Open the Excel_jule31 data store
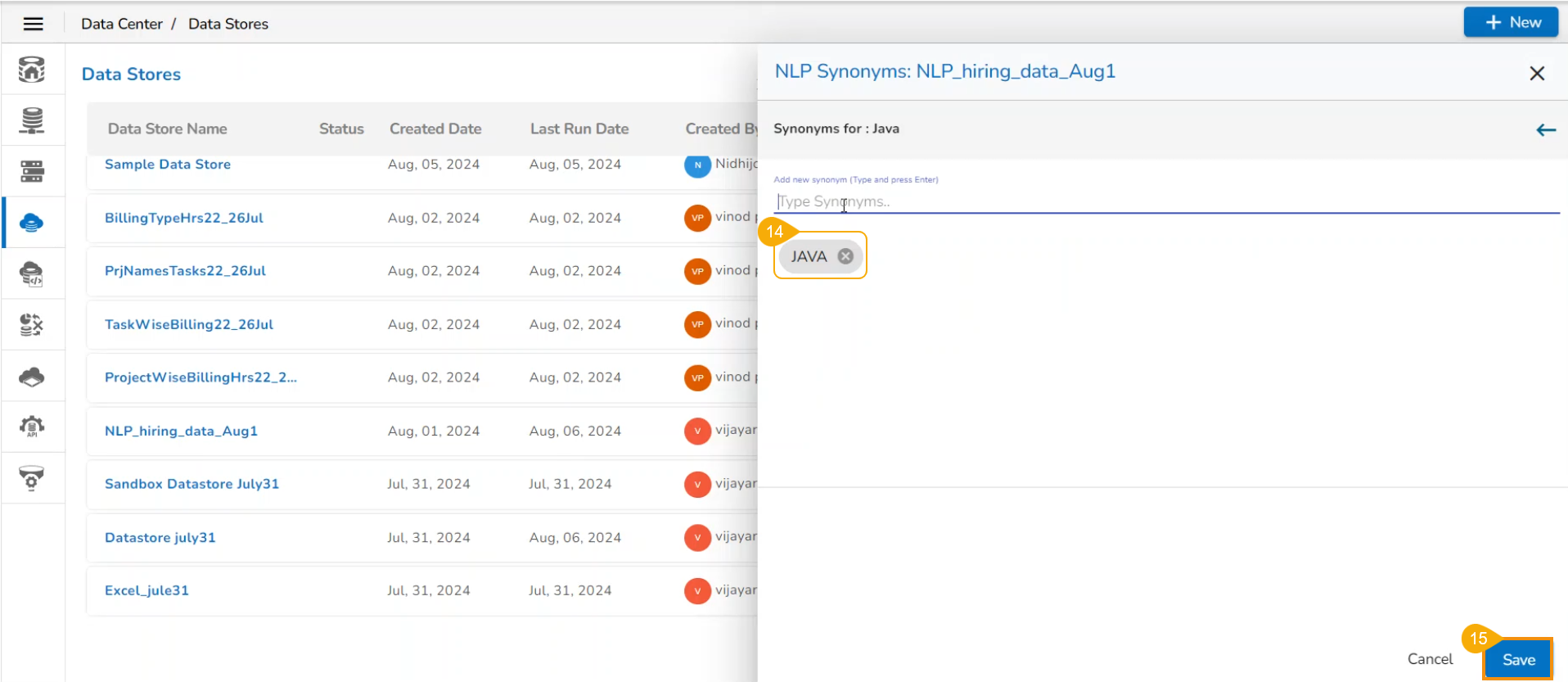 click(146, 591)
